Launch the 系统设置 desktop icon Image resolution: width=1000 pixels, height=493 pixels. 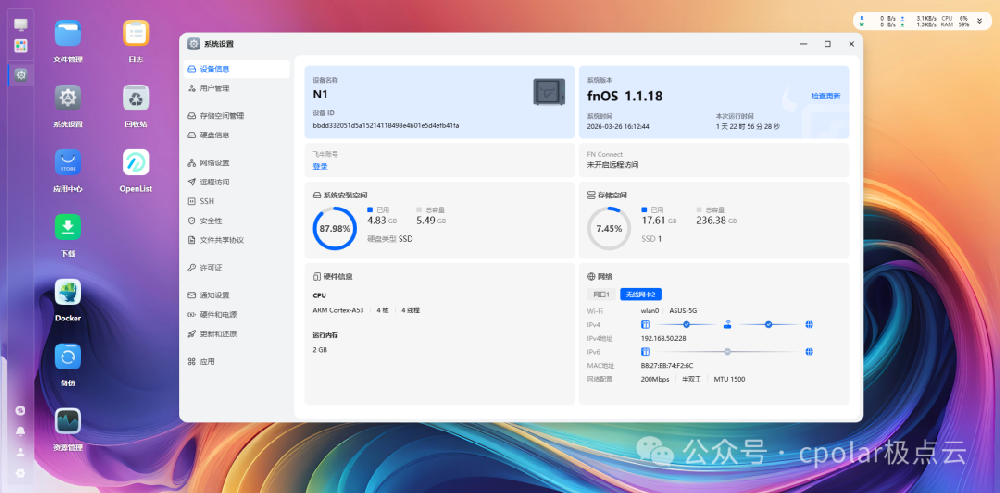click(68, 98)
